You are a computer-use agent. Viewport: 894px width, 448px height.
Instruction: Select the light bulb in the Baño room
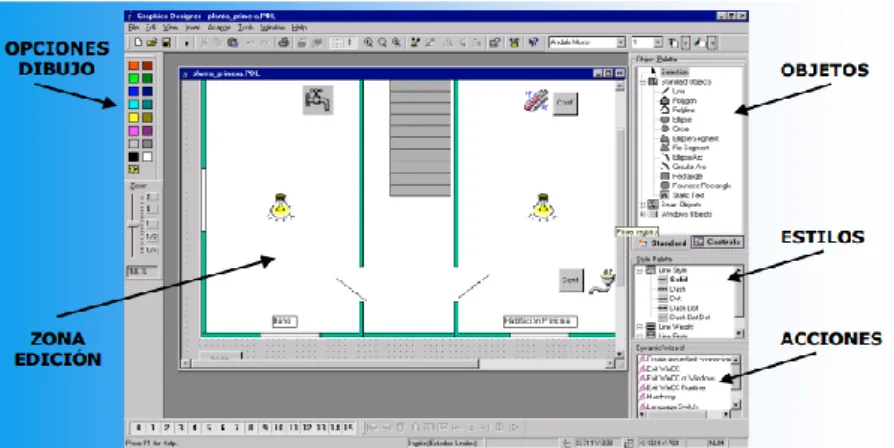coord(280,207)
